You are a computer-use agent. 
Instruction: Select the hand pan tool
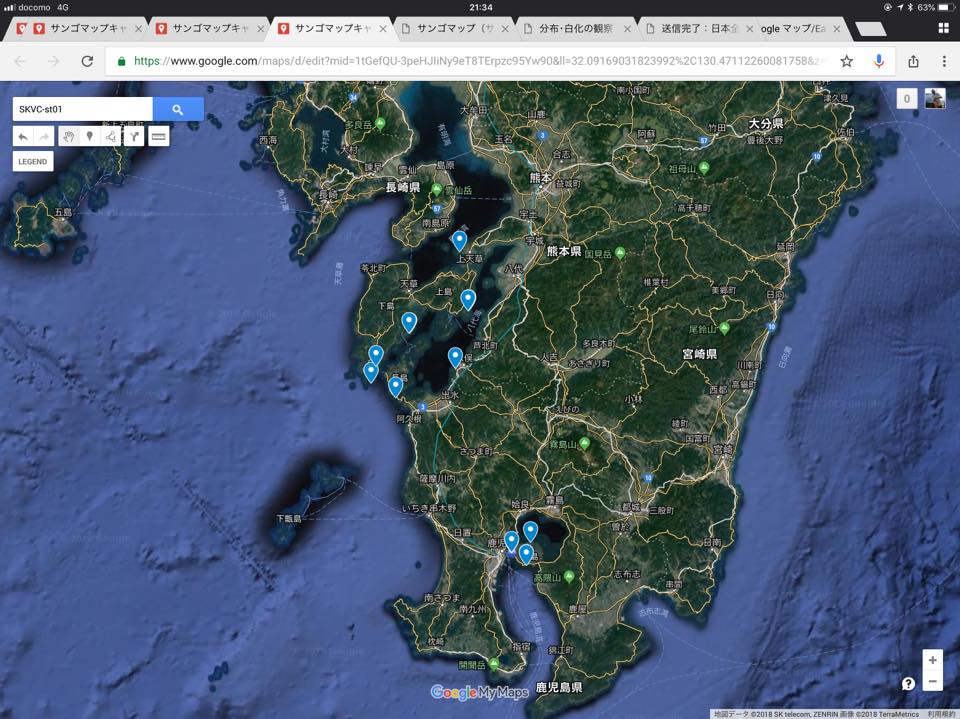click(68, 136)
